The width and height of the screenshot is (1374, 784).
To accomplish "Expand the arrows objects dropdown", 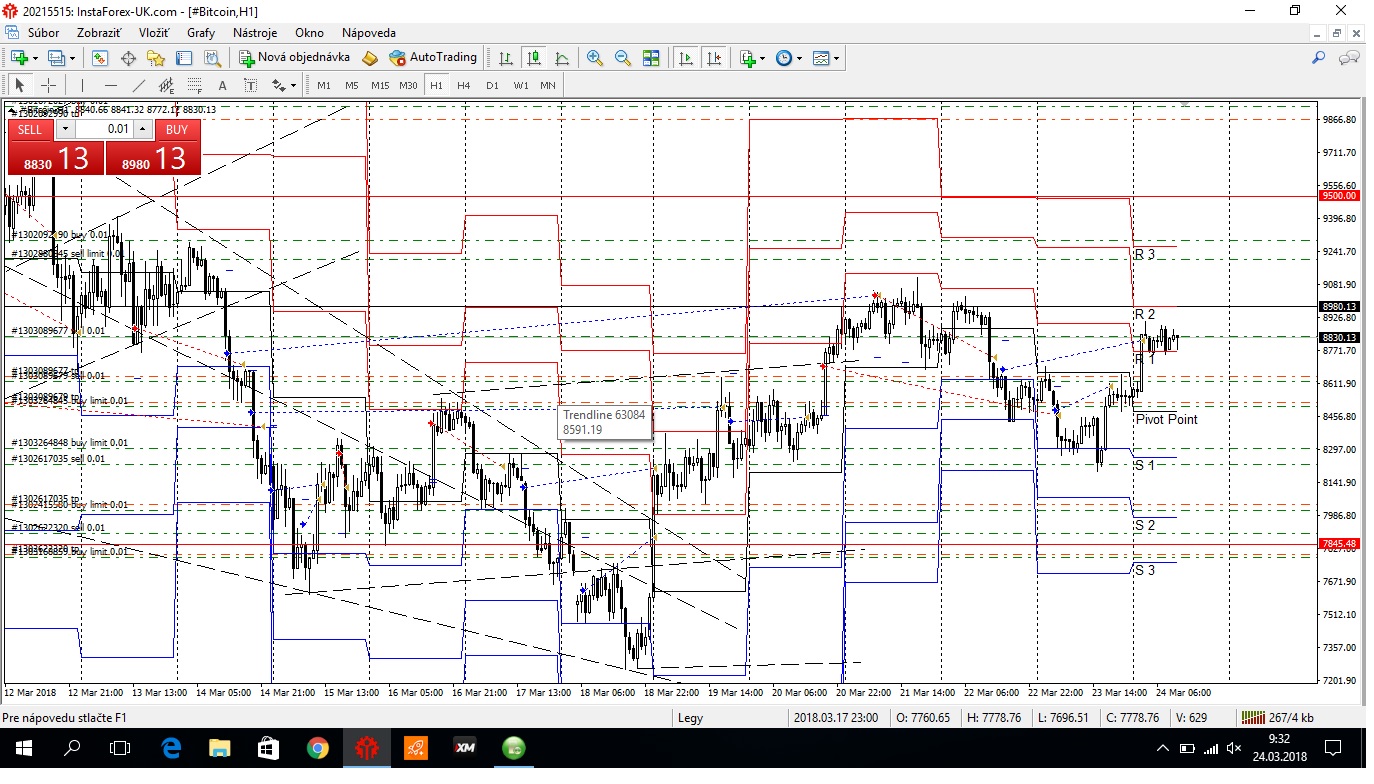I will coord(294,85).
